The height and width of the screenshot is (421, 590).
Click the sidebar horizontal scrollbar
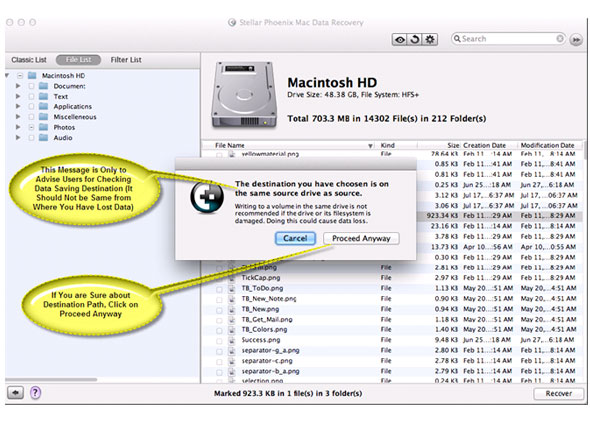point(51,380)
